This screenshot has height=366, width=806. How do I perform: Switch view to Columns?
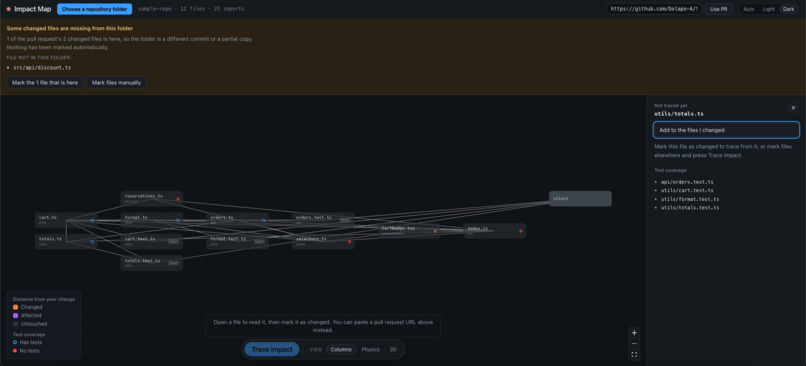[341, 350]
